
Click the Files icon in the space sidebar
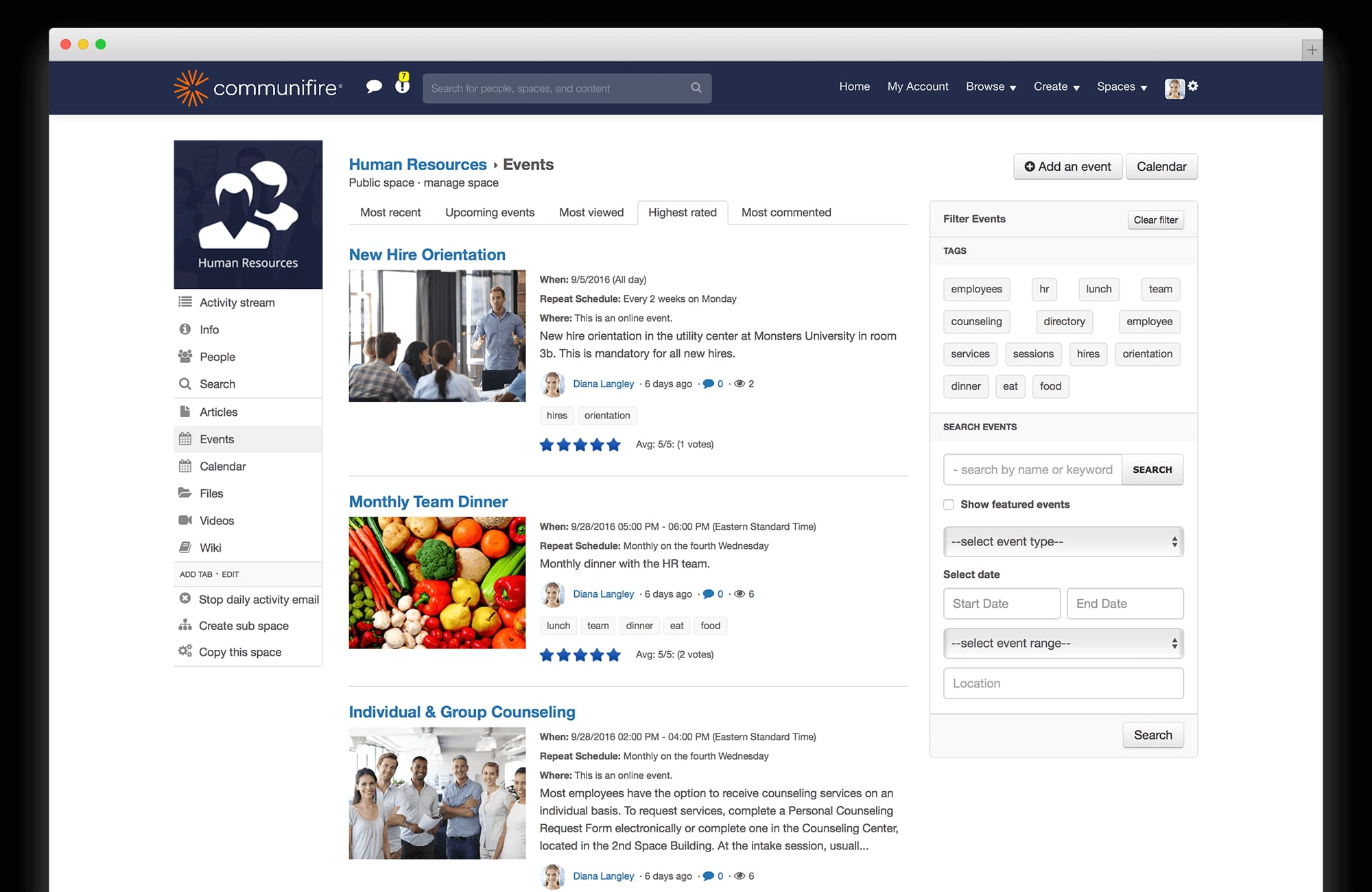coord(185,493)
